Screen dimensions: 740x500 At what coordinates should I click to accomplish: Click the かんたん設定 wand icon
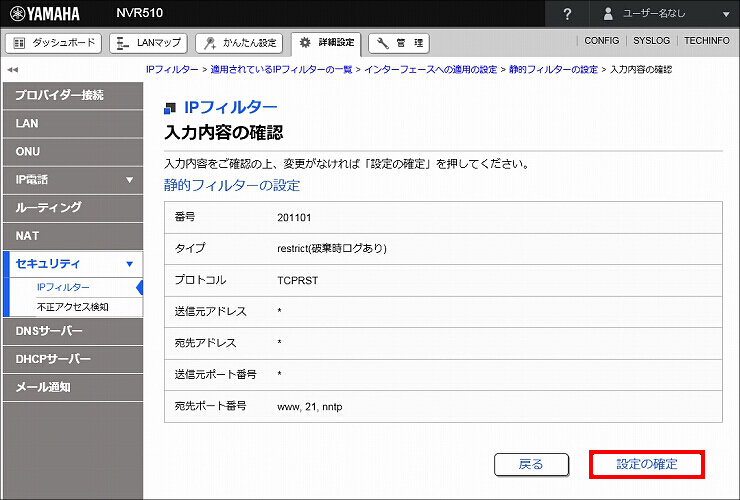pos(210,43)
